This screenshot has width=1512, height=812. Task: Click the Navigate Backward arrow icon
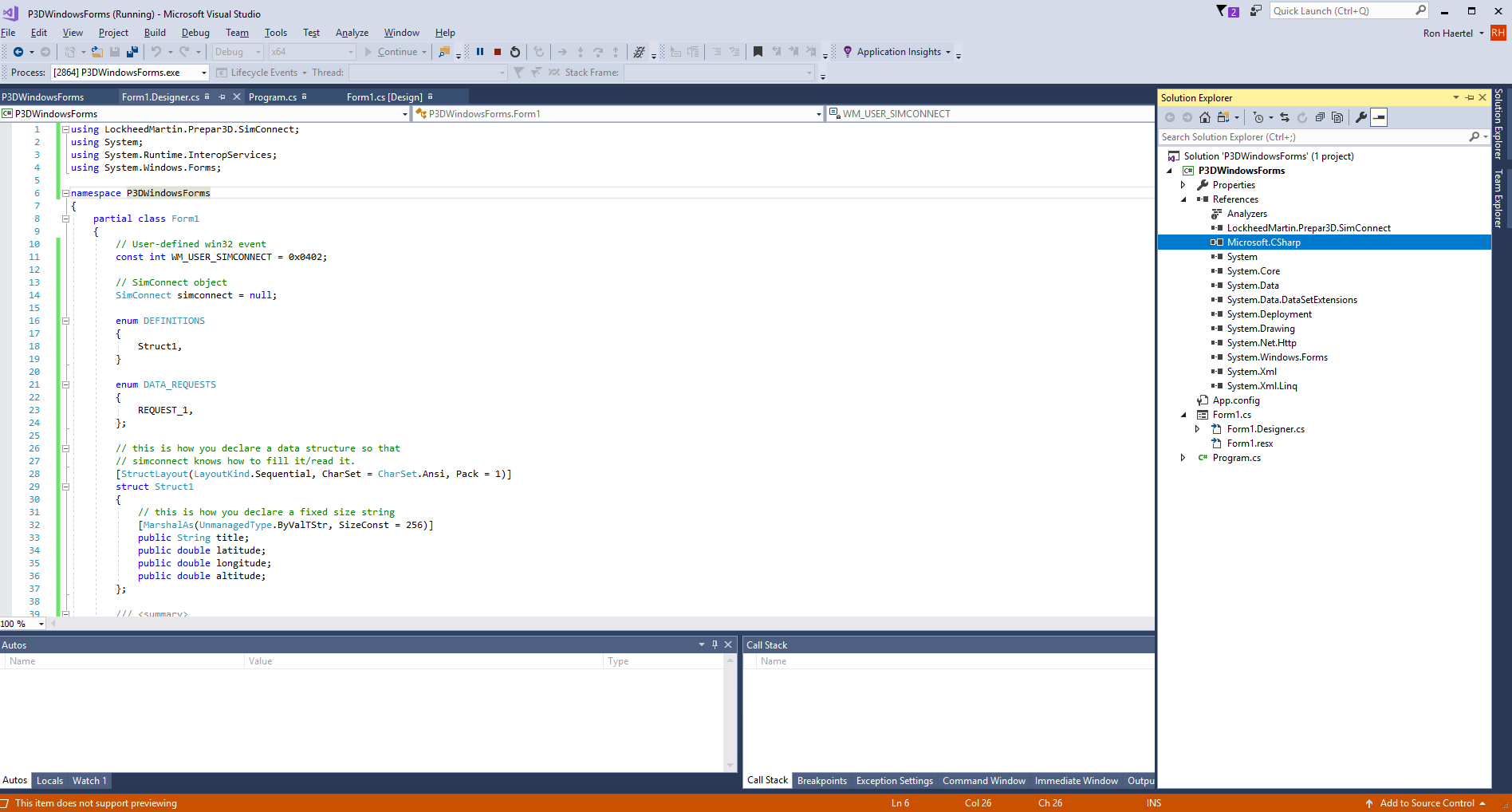[x=18, y=52]
